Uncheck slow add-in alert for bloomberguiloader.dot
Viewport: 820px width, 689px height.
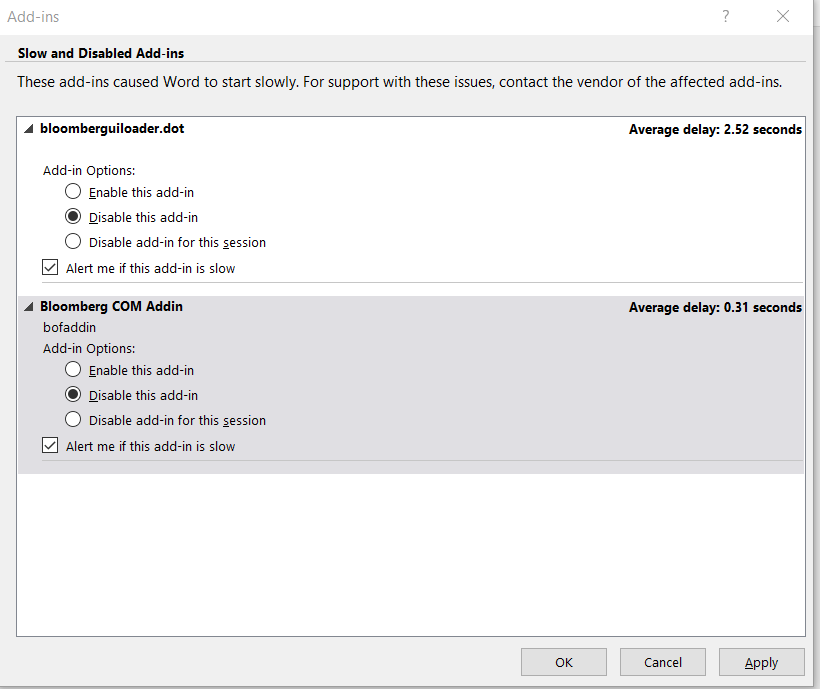tap(50, 267)
